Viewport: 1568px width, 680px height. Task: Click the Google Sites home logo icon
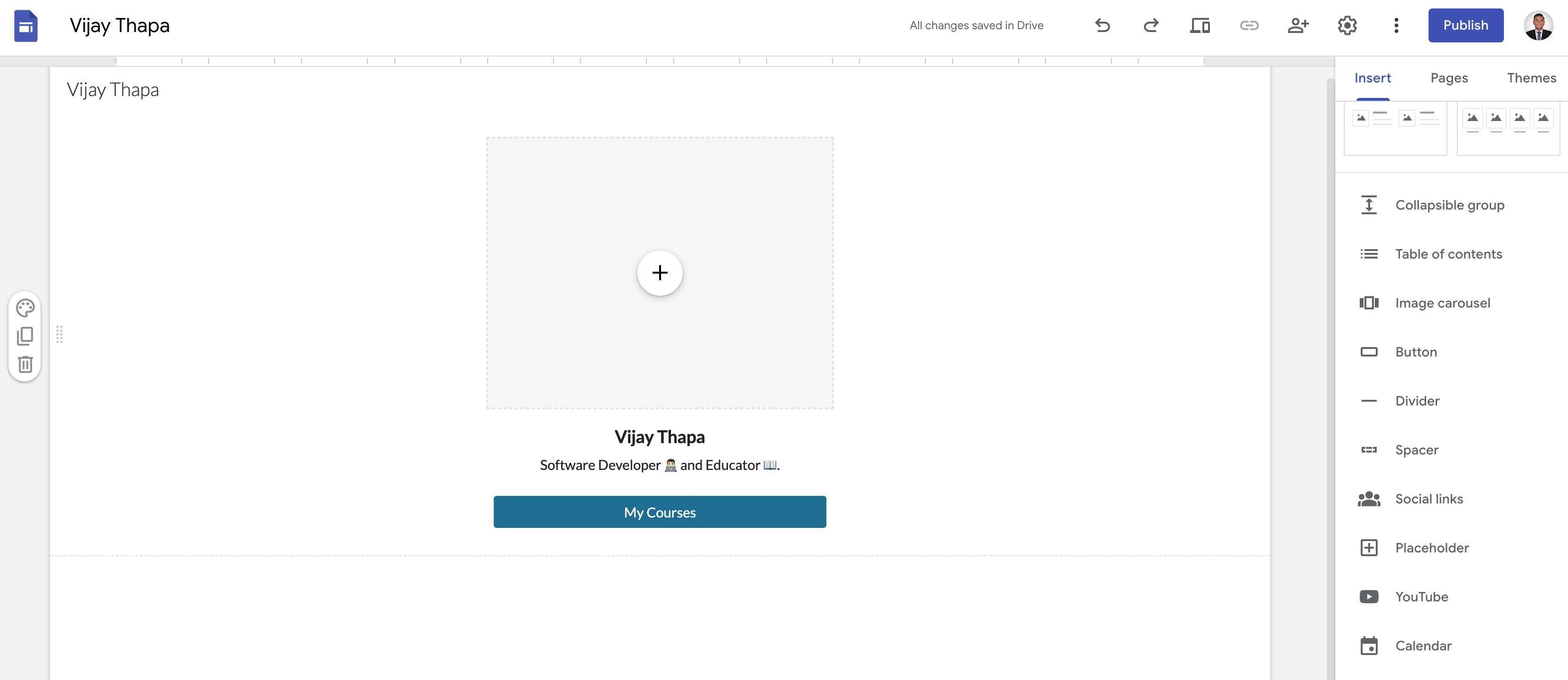tap(25, 25)
